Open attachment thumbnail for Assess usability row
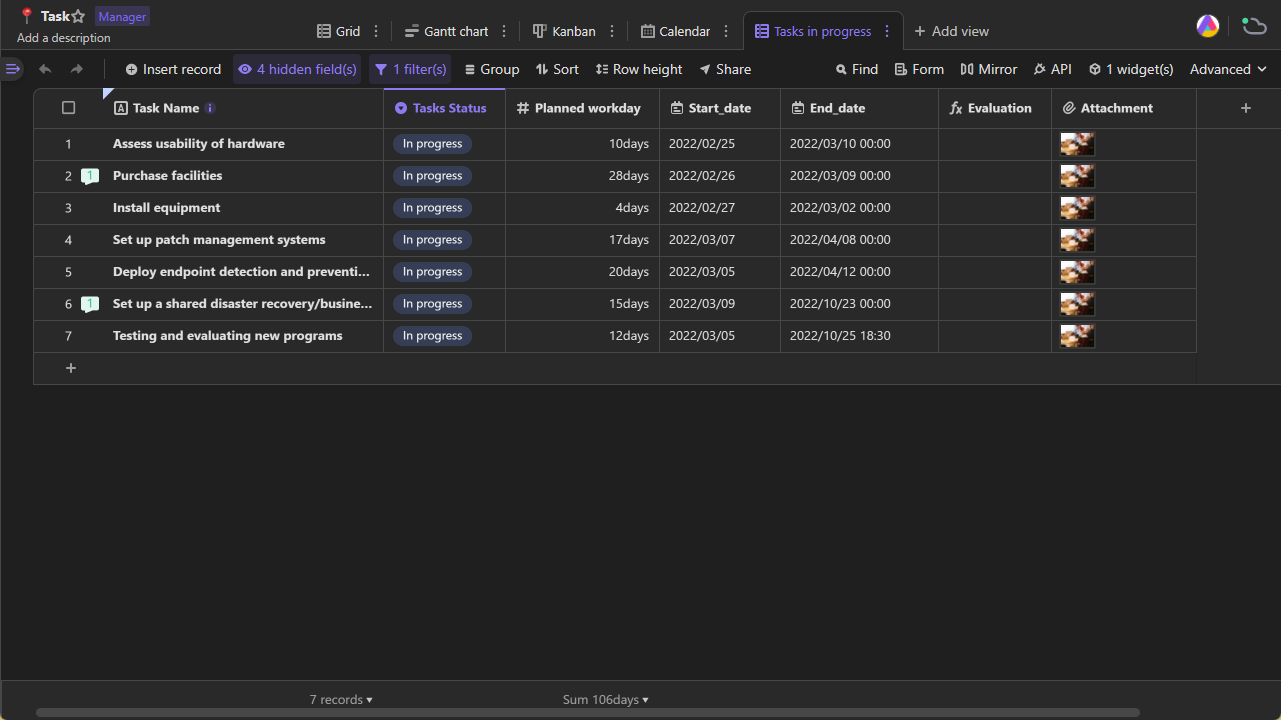The width and height of the screenshot is (1281, 720). point(1077,144)
